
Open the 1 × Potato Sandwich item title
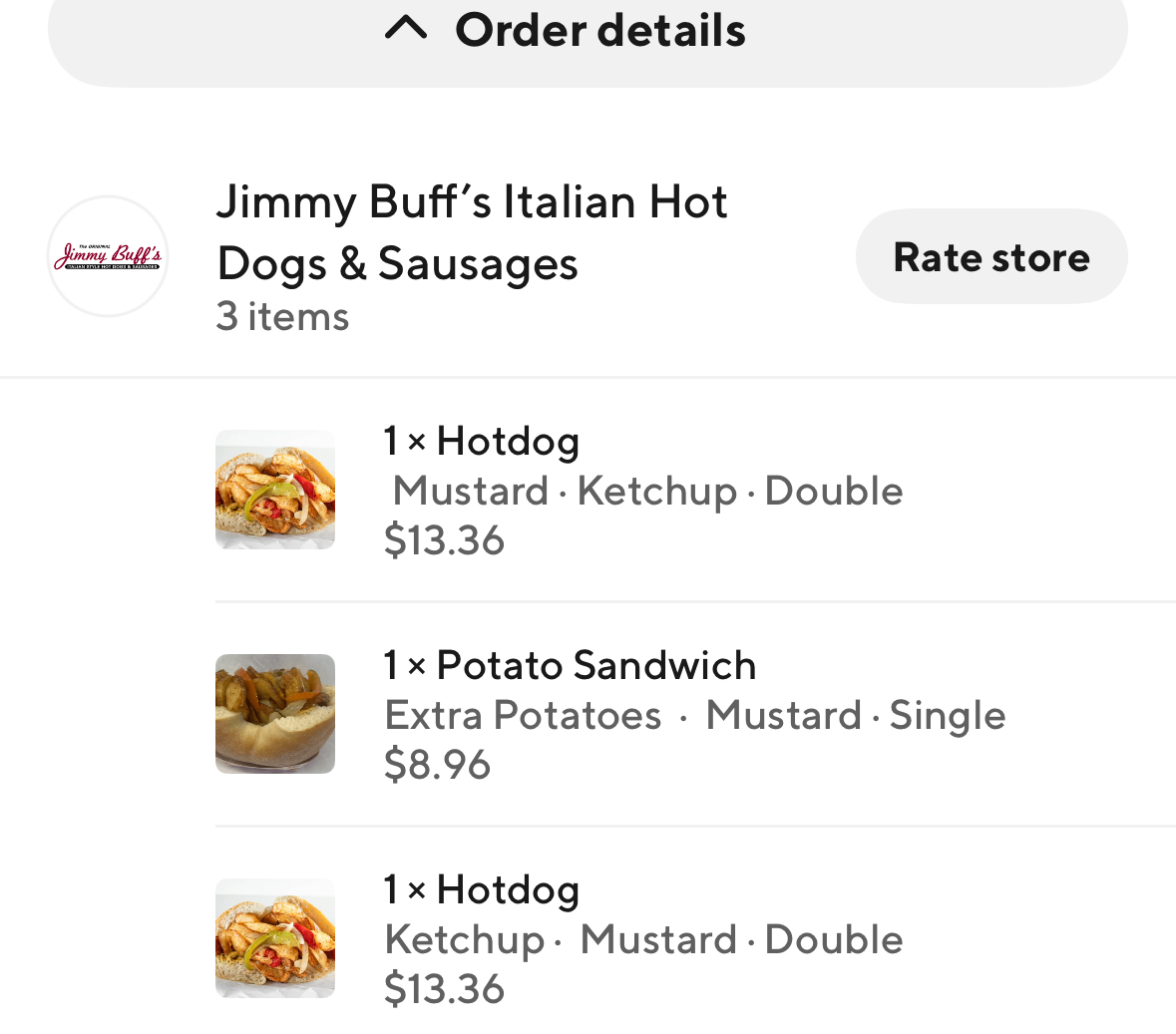(570, 665)
